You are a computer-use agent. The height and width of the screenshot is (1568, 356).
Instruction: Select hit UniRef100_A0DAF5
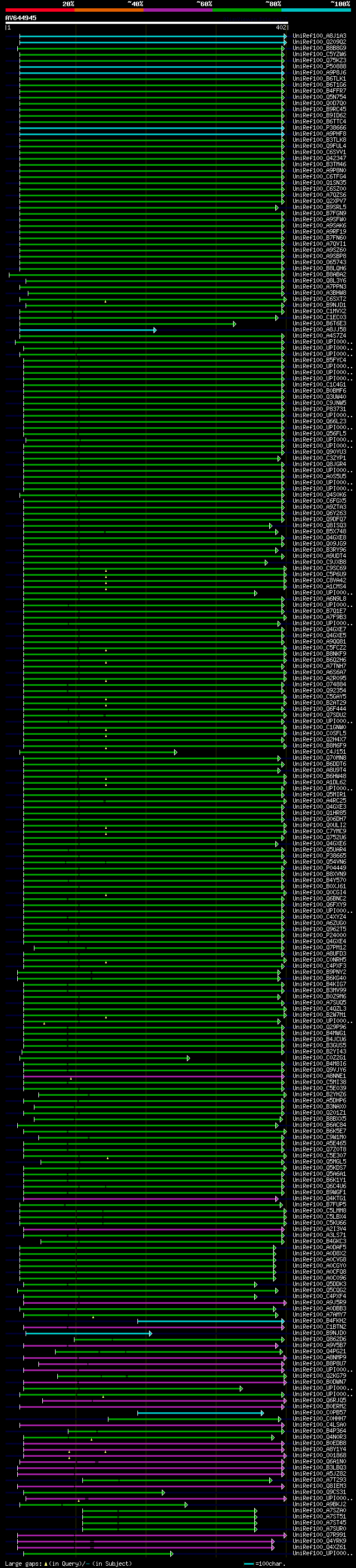coord(319,1248)
